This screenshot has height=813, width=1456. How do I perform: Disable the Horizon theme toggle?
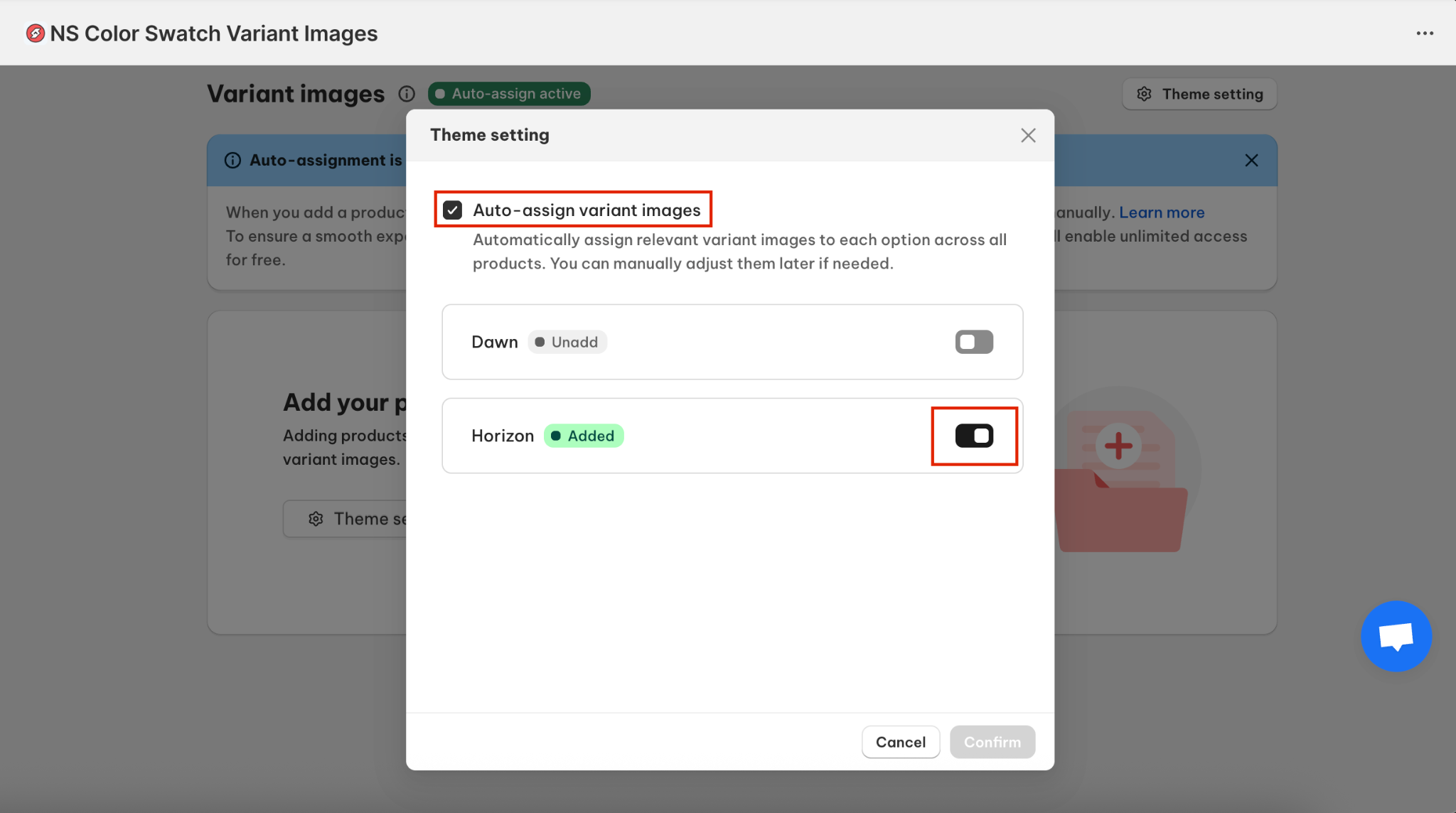coord(974,436)
